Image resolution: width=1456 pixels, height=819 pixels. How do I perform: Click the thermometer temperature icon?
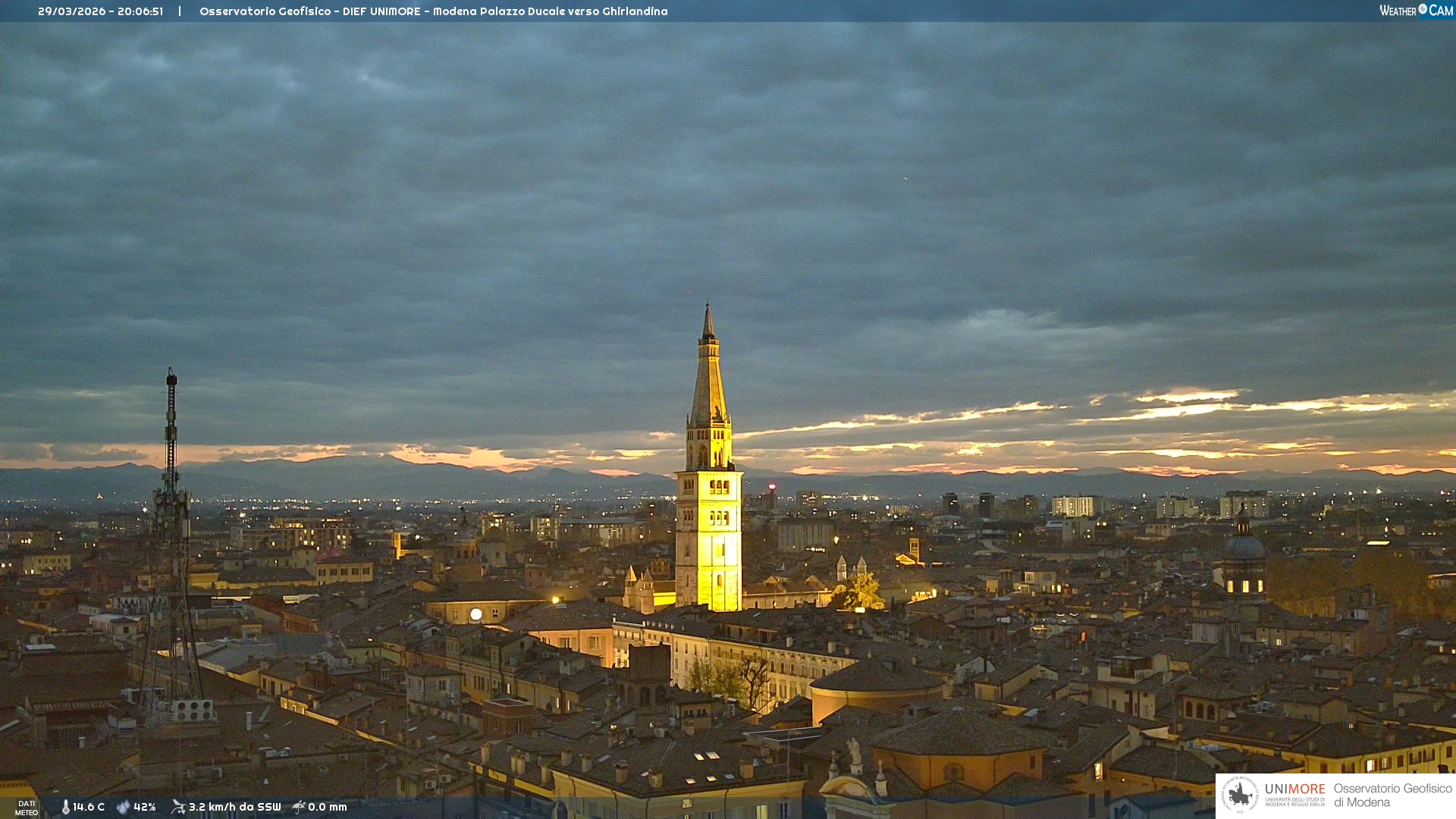pyautogui.click(x=65, y=807)
